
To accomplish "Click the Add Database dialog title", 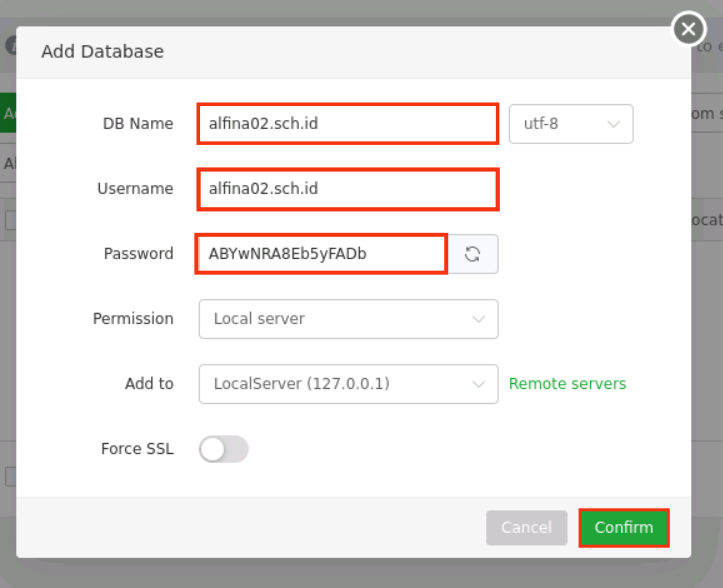I will 102,51.
